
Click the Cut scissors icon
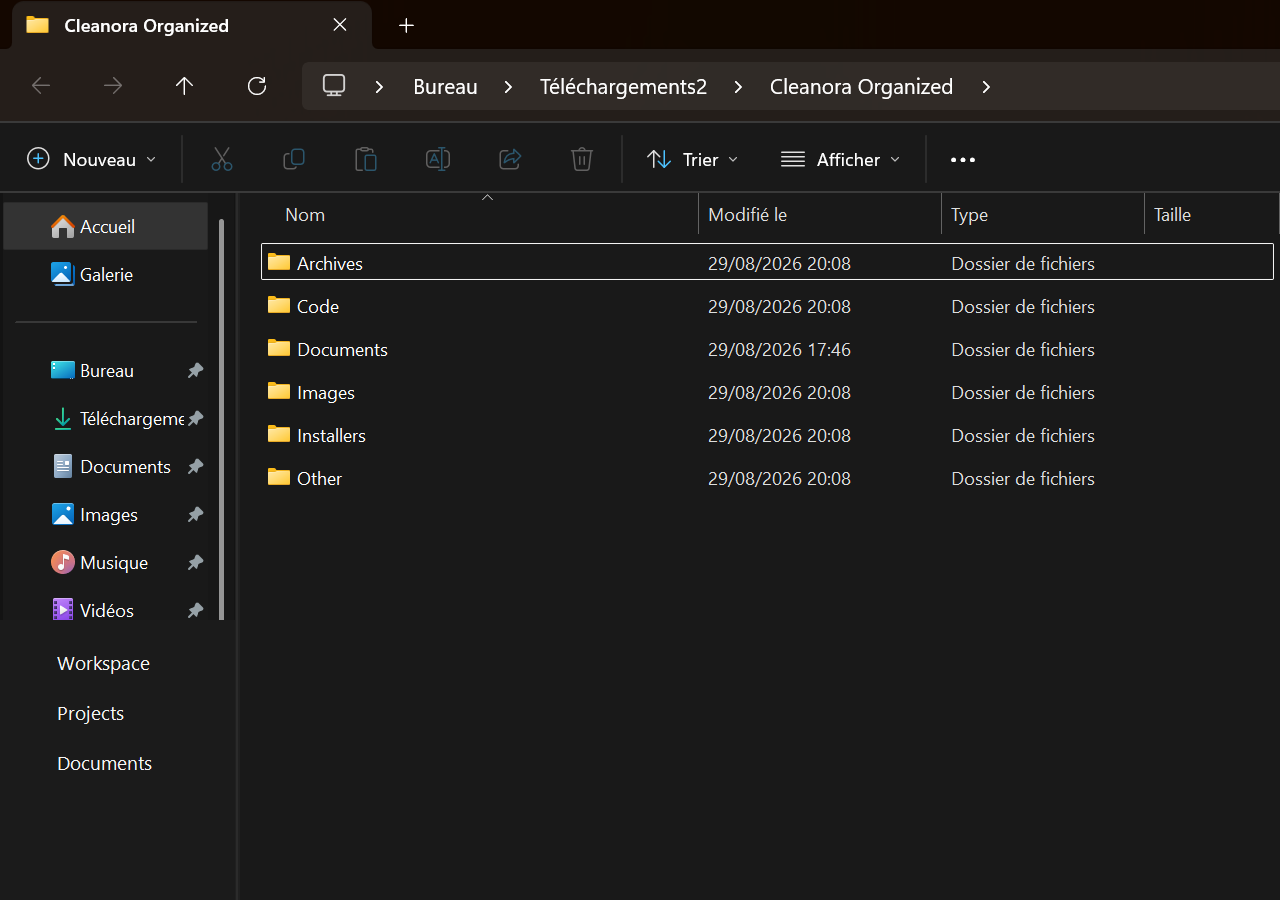click(222, 159)
